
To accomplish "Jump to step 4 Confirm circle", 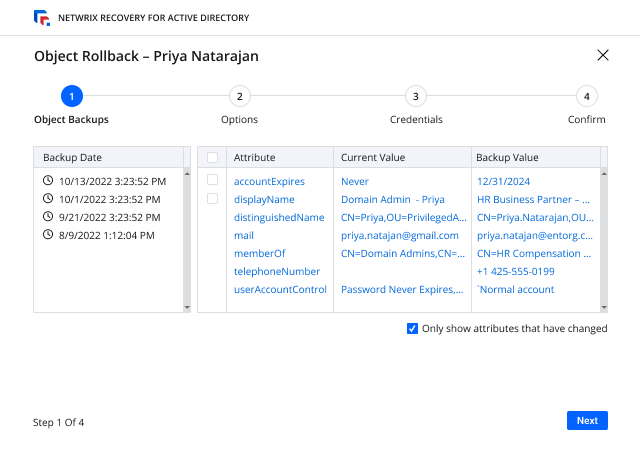I will click(587, 96).
